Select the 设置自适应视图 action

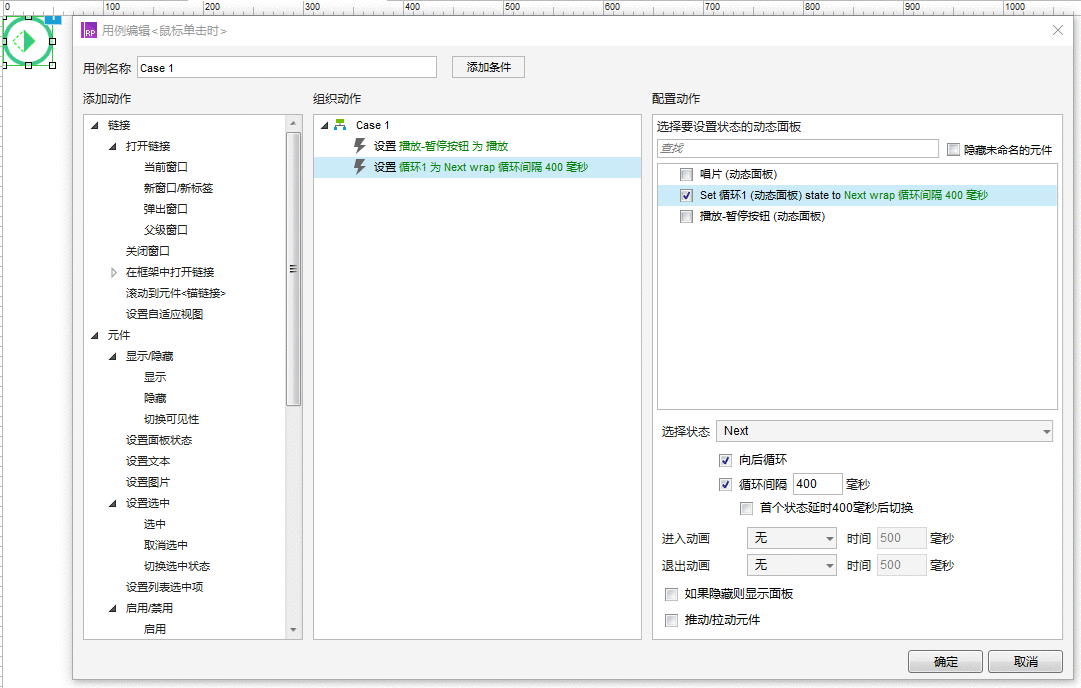point(164,314)
